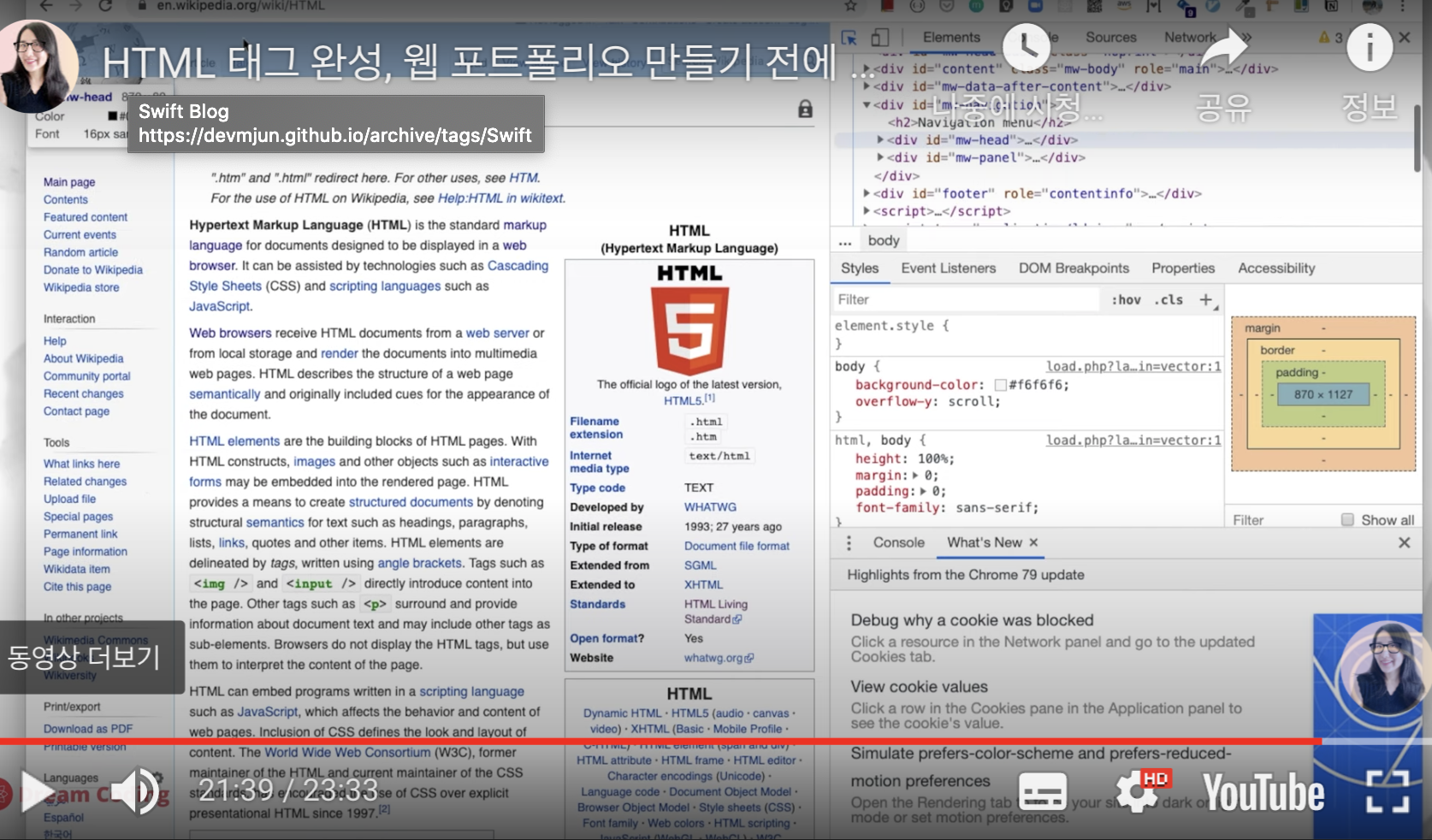1432x840 pixels.
Task: Toggle subtitles with the captions icon
Action: [1042, 792]
